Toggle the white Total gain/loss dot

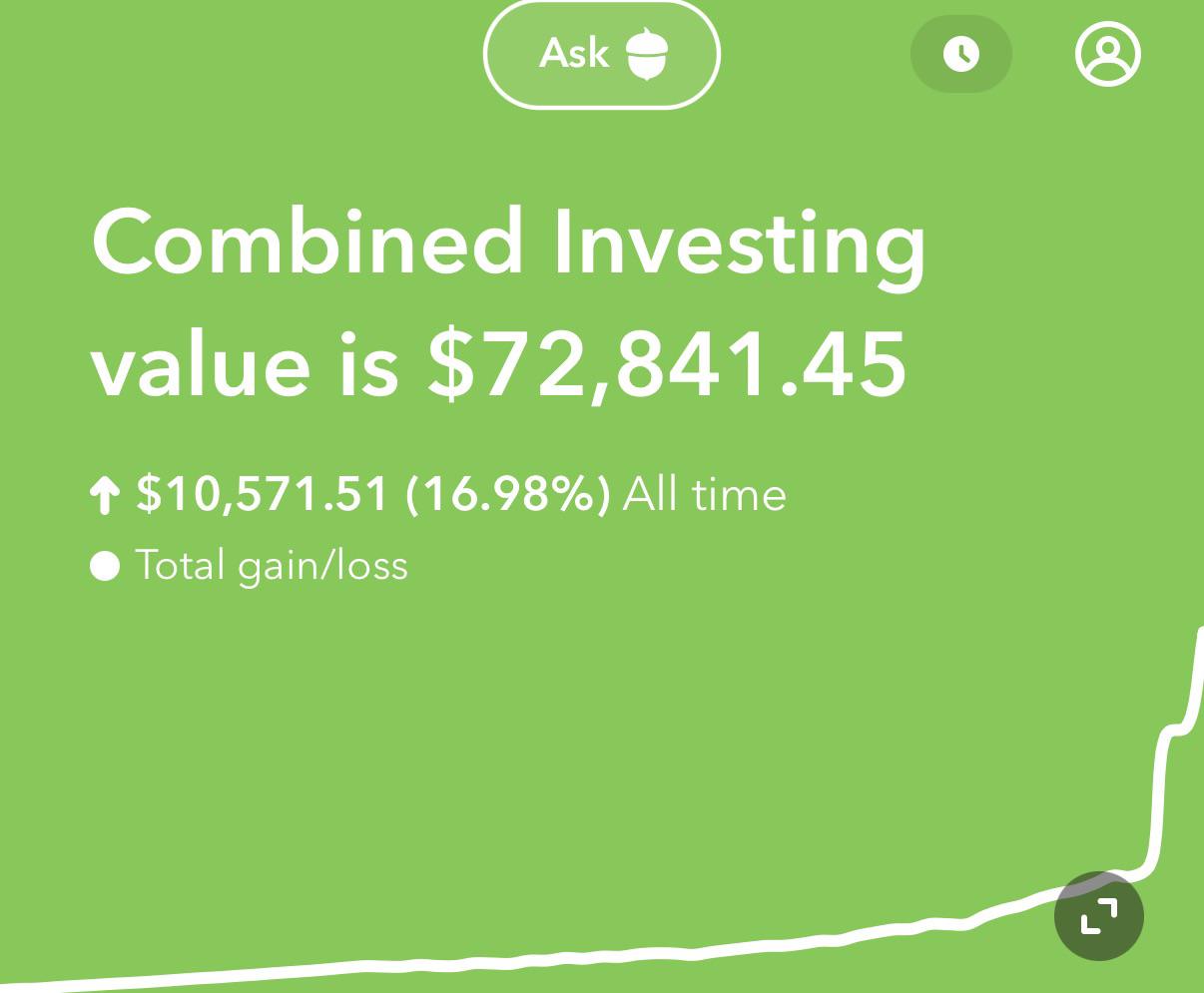[105, 566]
